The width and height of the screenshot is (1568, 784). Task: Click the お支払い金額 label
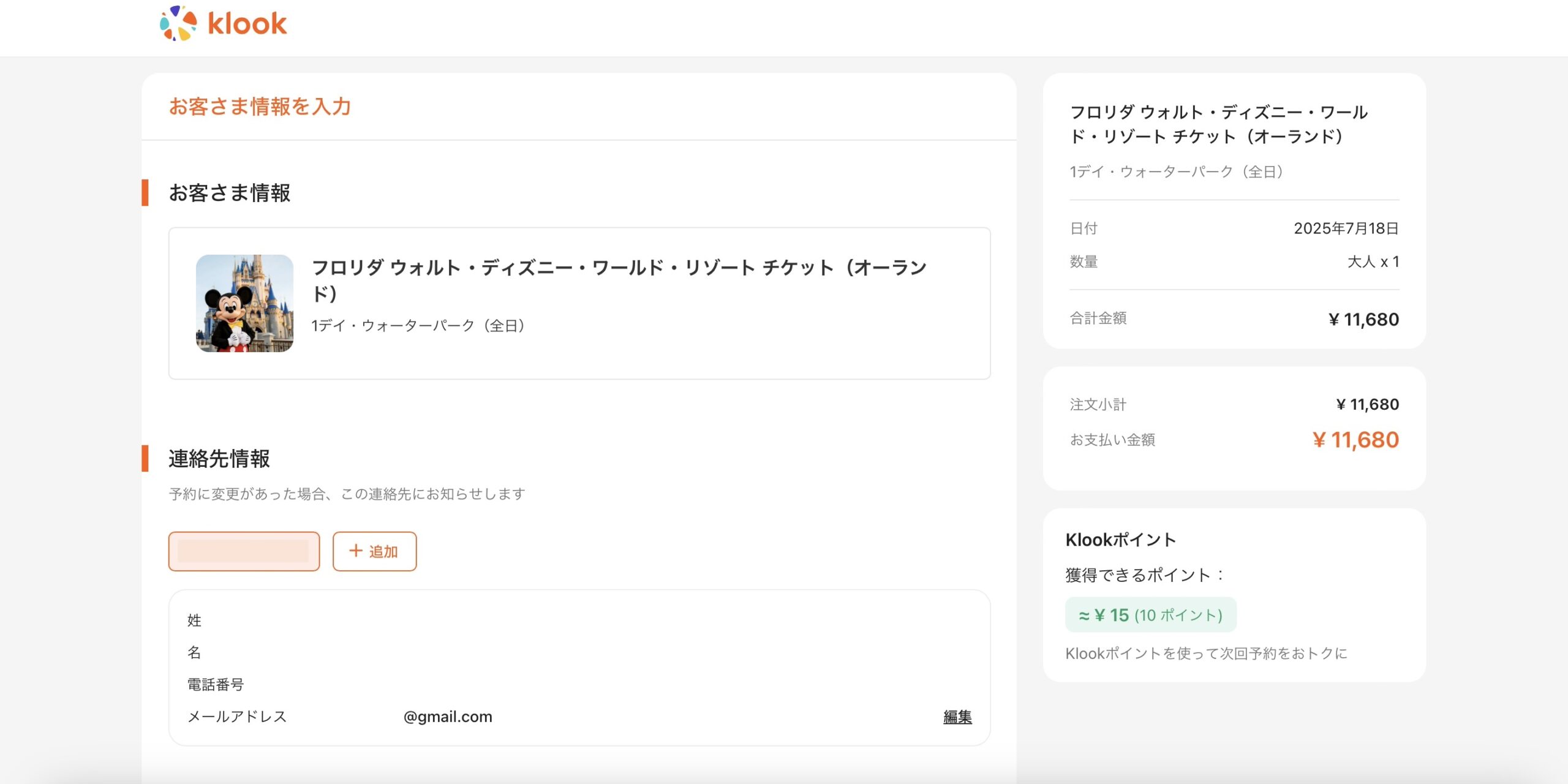[1112, 440]
